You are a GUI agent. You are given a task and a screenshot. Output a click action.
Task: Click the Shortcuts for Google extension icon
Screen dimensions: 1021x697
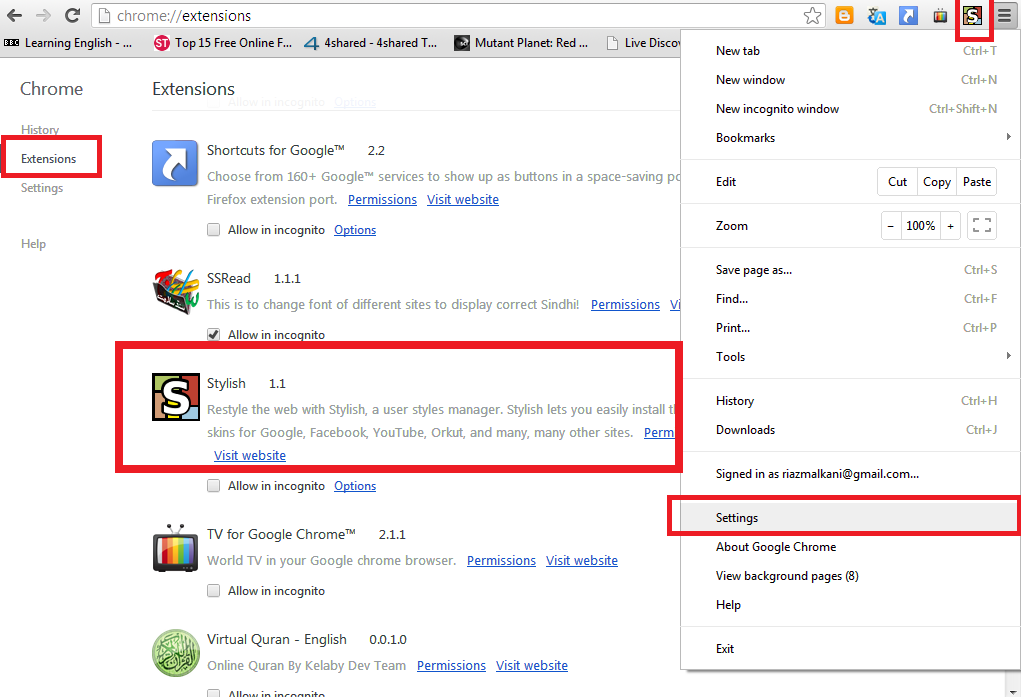(175, 163)
